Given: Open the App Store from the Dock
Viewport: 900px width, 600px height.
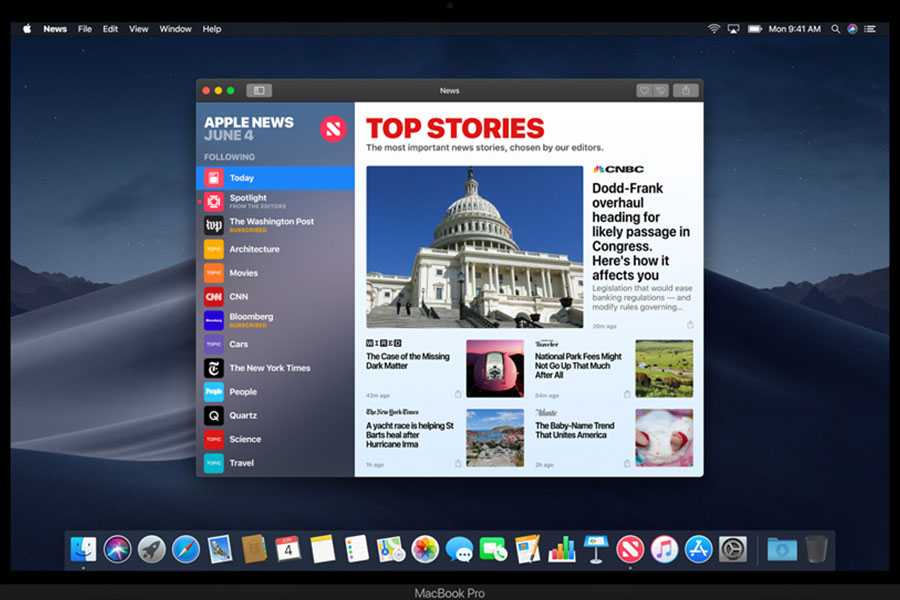Looking at the screenshot, I should 699,549.
